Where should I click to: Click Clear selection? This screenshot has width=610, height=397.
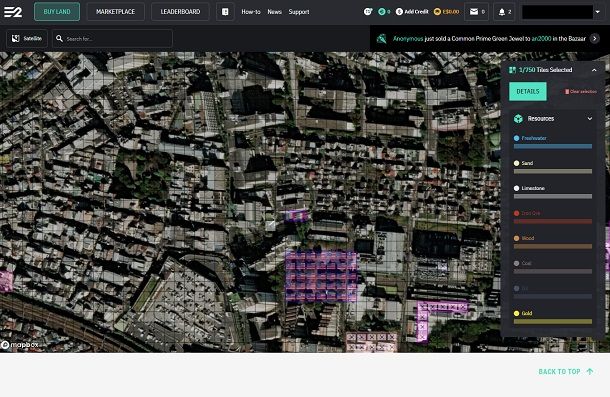coord(580,91)
